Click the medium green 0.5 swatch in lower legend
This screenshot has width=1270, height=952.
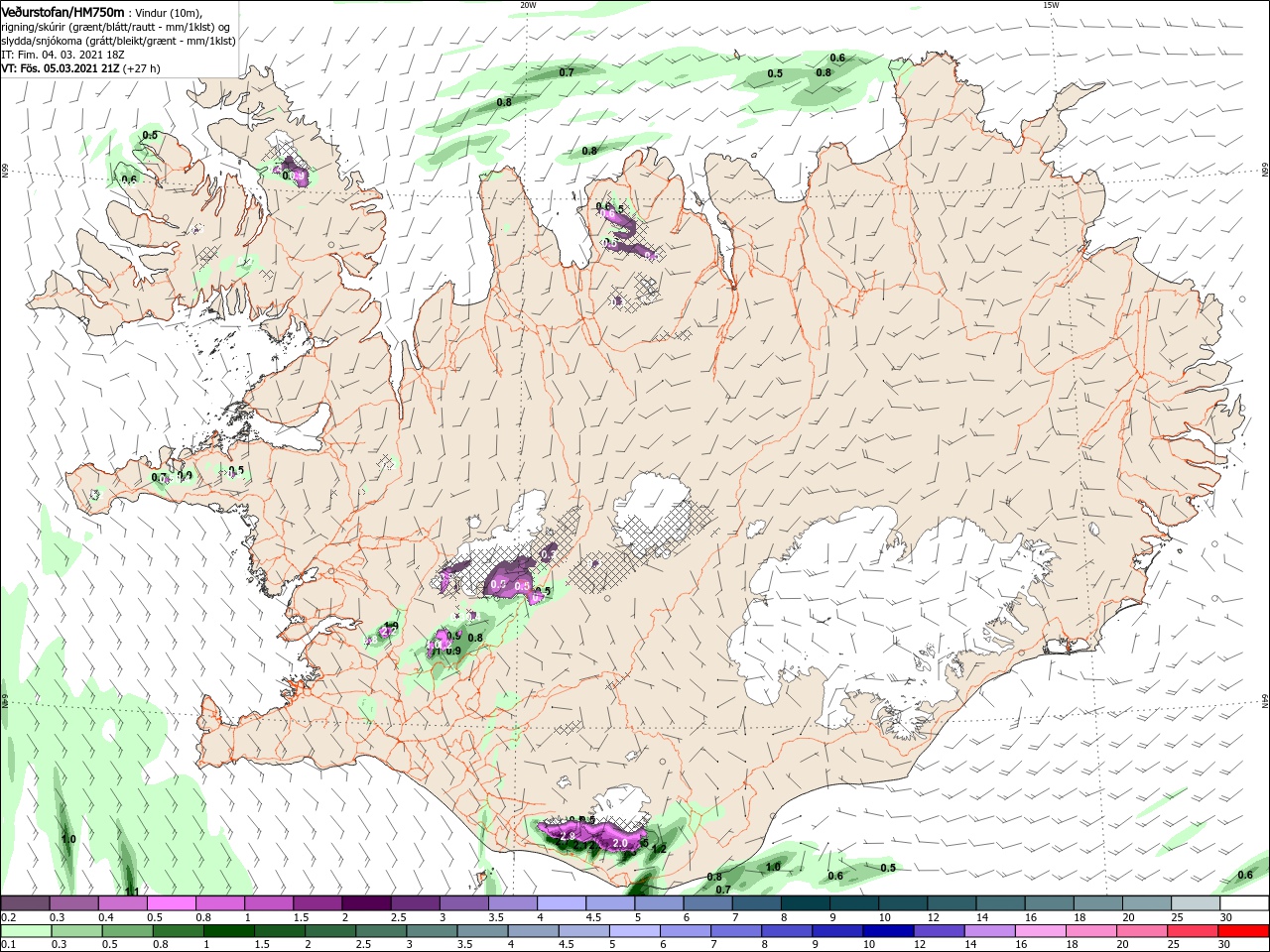pos(127,931)
